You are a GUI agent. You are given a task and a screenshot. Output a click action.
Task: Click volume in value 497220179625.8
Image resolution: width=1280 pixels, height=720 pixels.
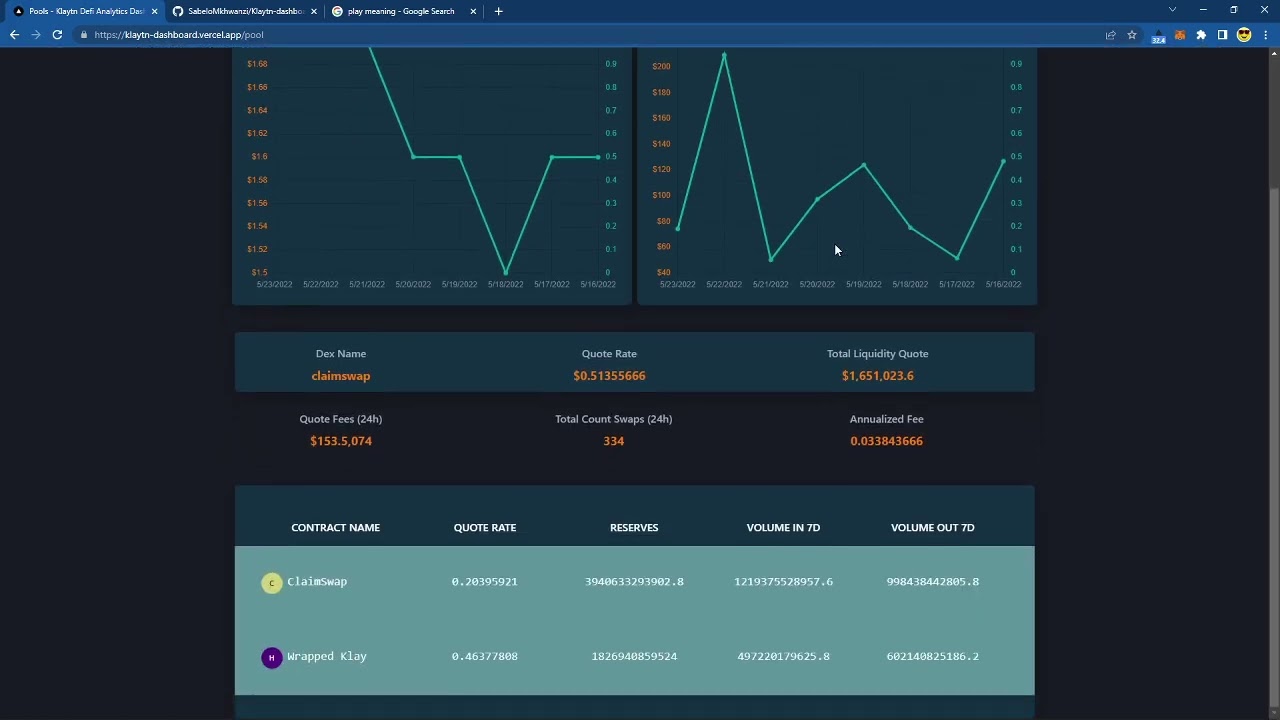(783, 656)
